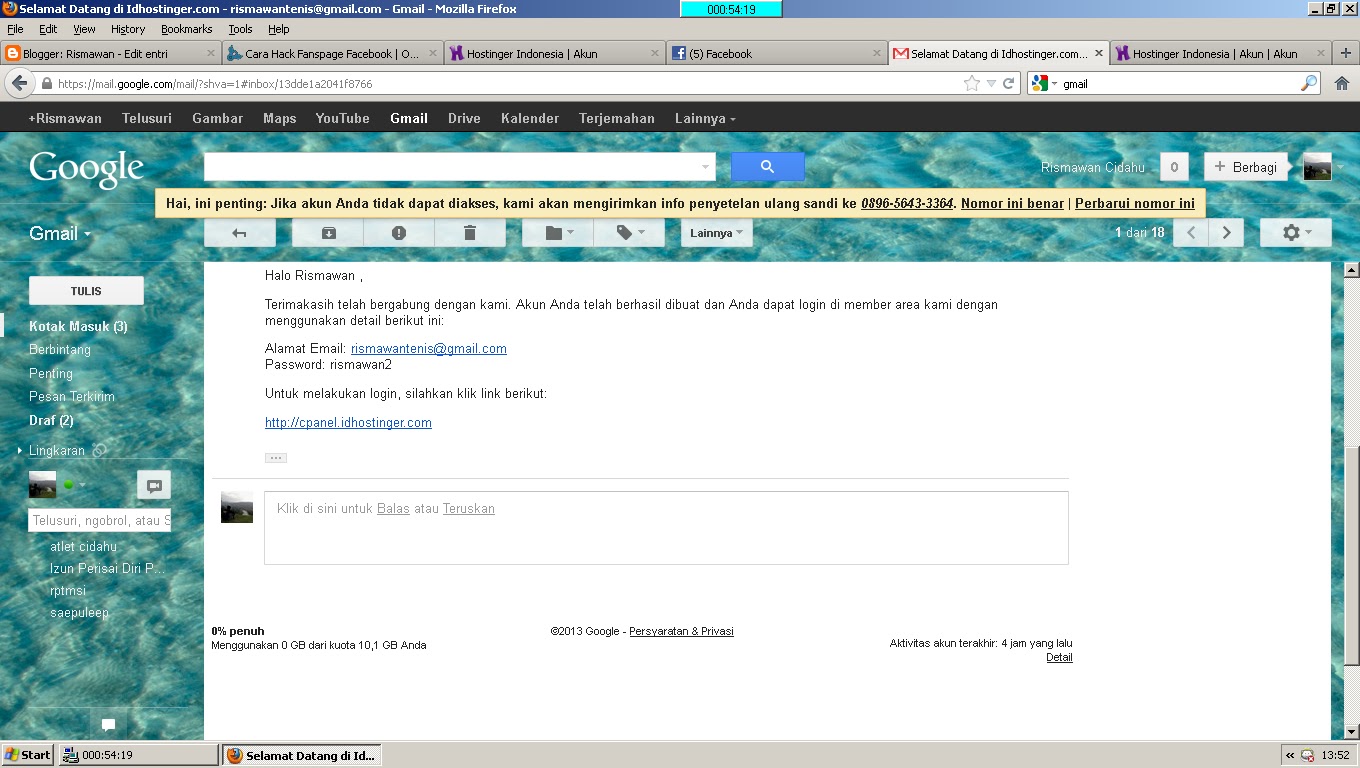Report spam using the exclamation icon
Screen dimensions: 1360x768
tap(399, 233)
